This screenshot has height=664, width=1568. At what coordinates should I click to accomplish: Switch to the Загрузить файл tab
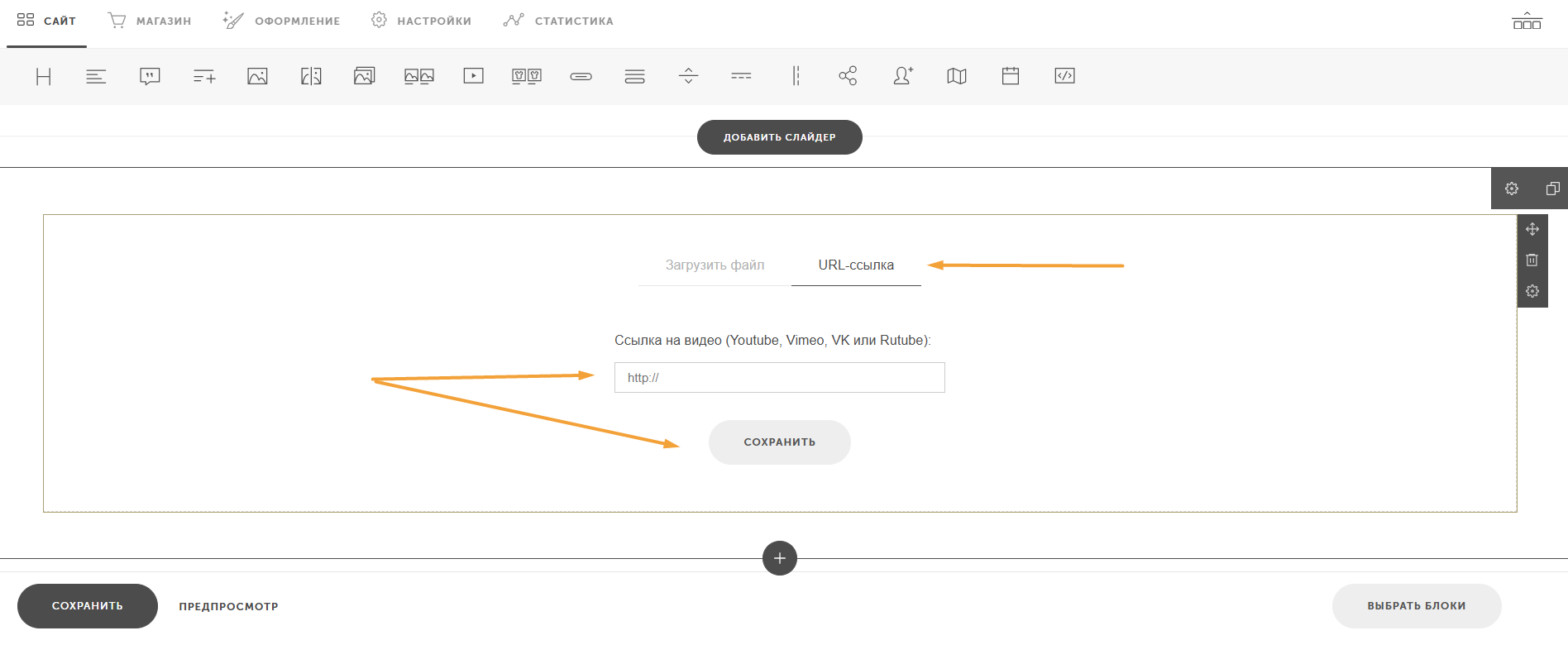[x=715, y=265]
